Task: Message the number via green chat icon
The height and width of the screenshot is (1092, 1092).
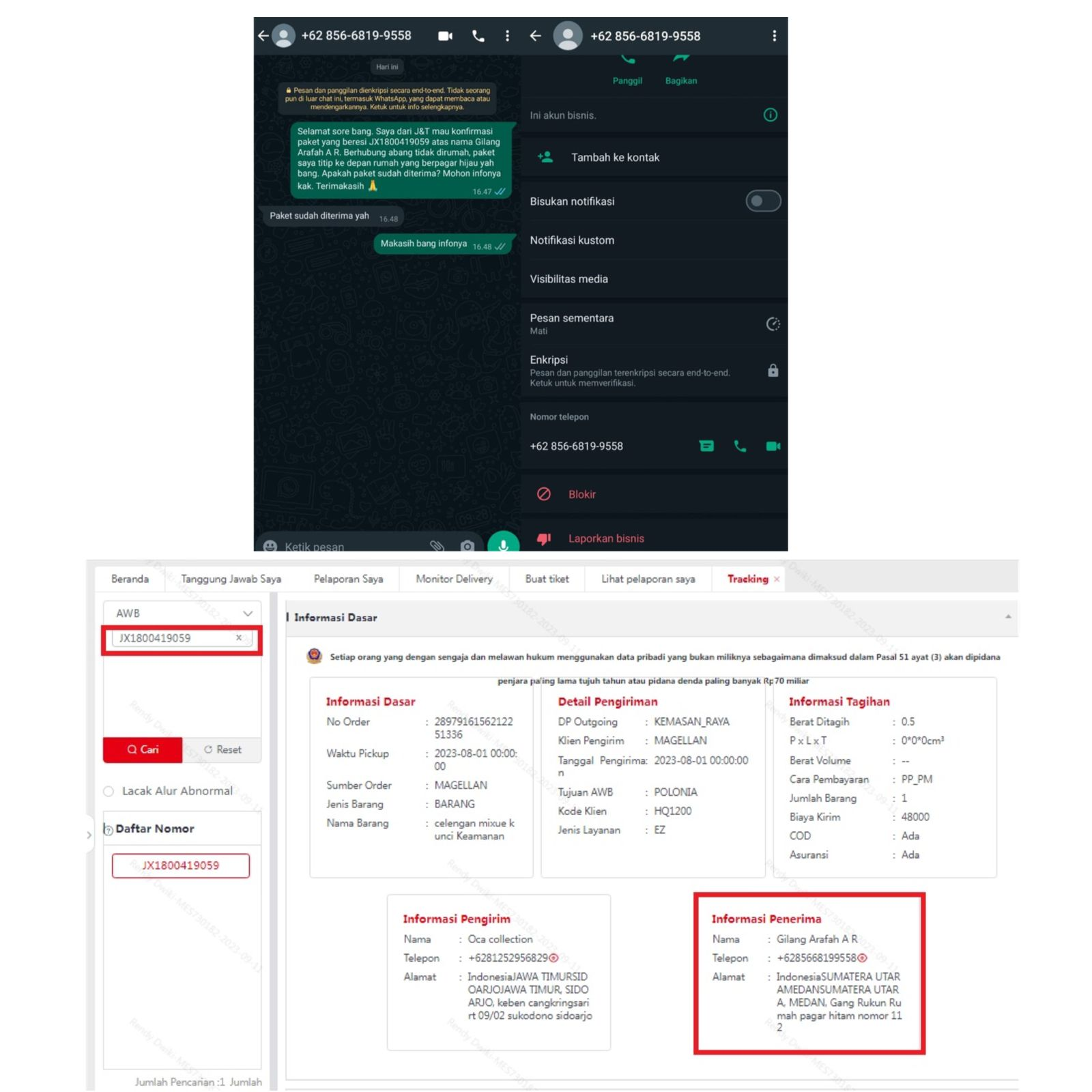Action: (706, 446)
